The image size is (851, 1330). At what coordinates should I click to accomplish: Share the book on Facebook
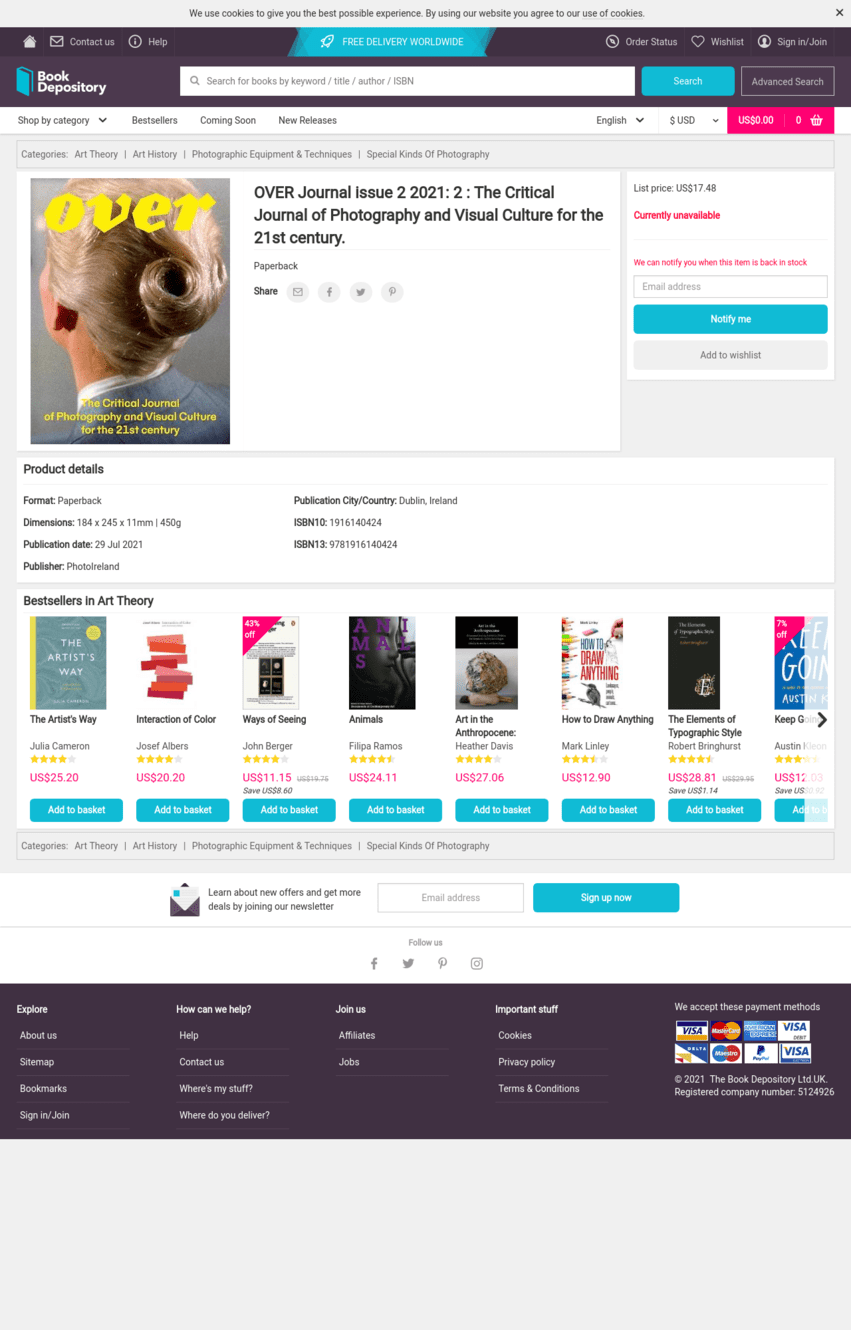coord(329,292)
